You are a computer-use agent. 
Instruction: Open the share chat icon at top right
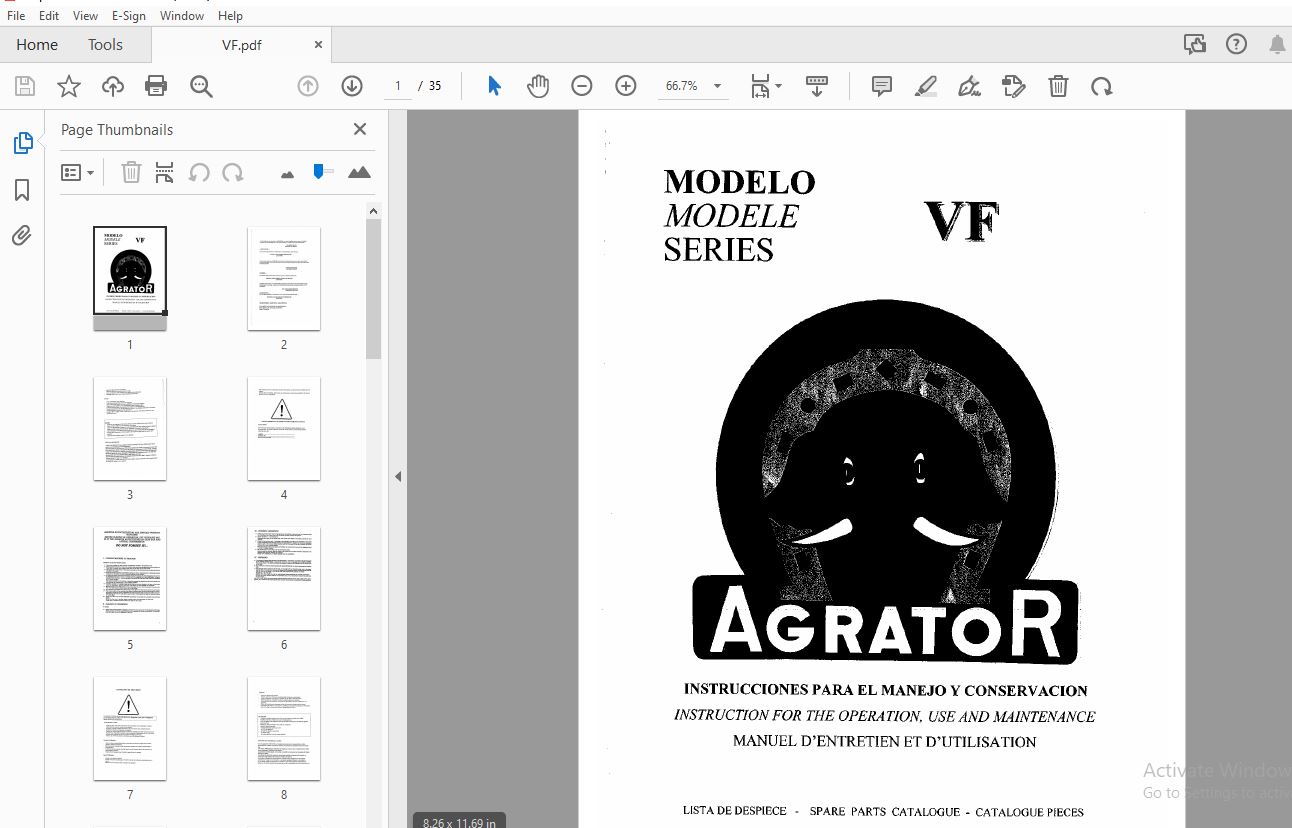[x=1194, y=44]
